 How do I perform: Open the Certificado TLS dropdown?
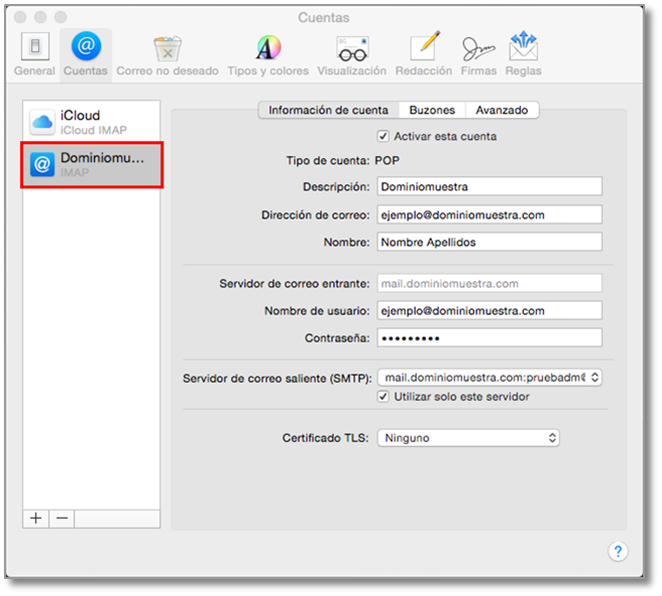coord(468,438)
